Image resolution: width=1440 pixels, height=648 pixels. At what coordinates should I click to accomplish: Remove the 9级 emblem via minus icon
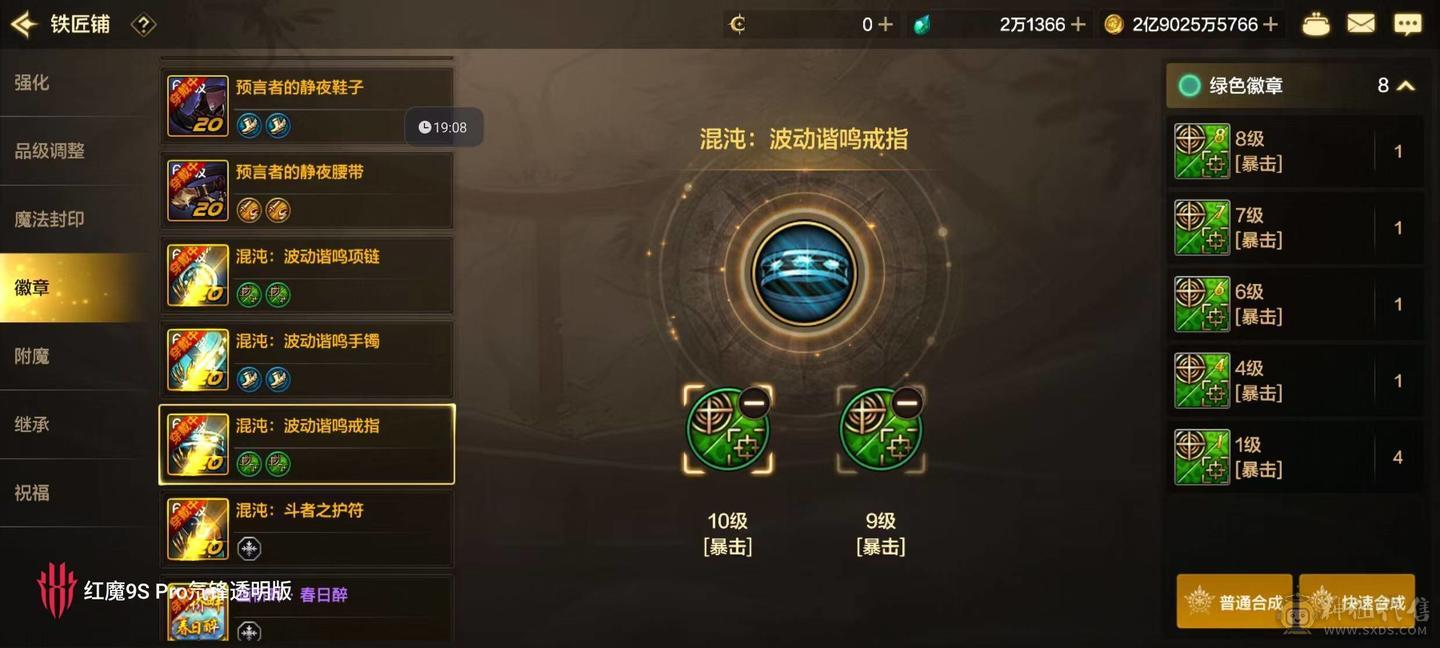pos(906,402)
